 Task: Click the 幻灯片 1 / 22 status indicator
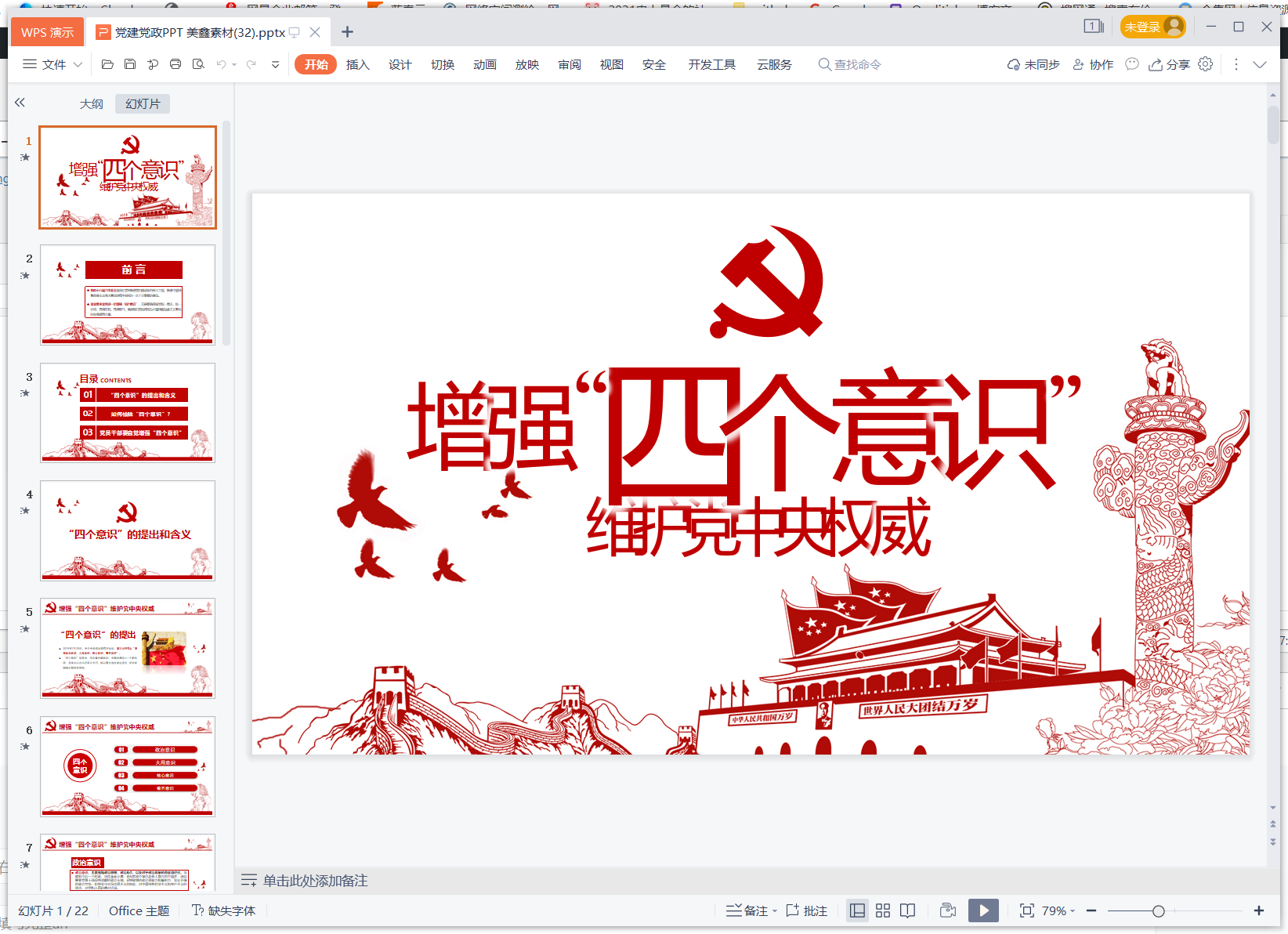point(53,910)
